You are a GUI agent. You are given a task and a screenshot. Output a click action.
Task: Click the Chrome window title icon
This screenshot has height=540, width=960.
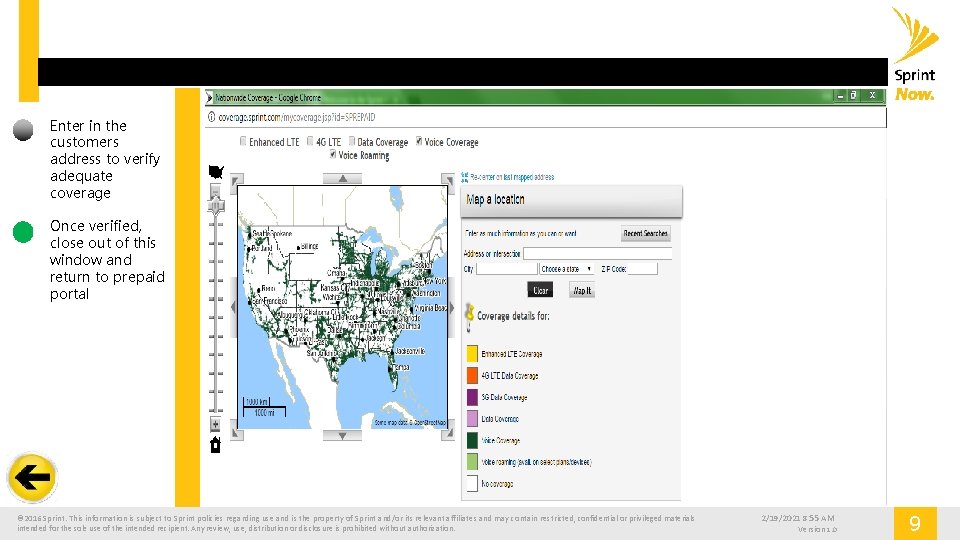click(209, 97)
